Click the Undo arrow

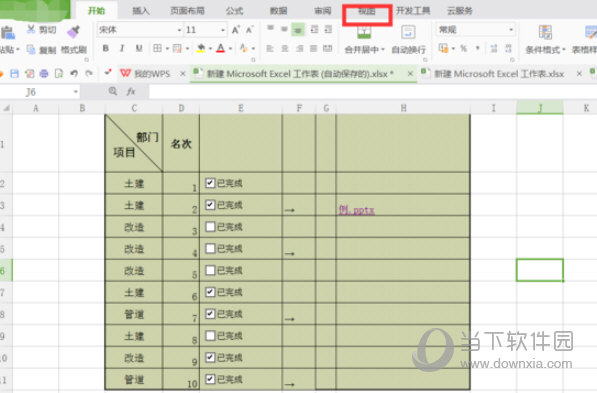click(74, 73)
